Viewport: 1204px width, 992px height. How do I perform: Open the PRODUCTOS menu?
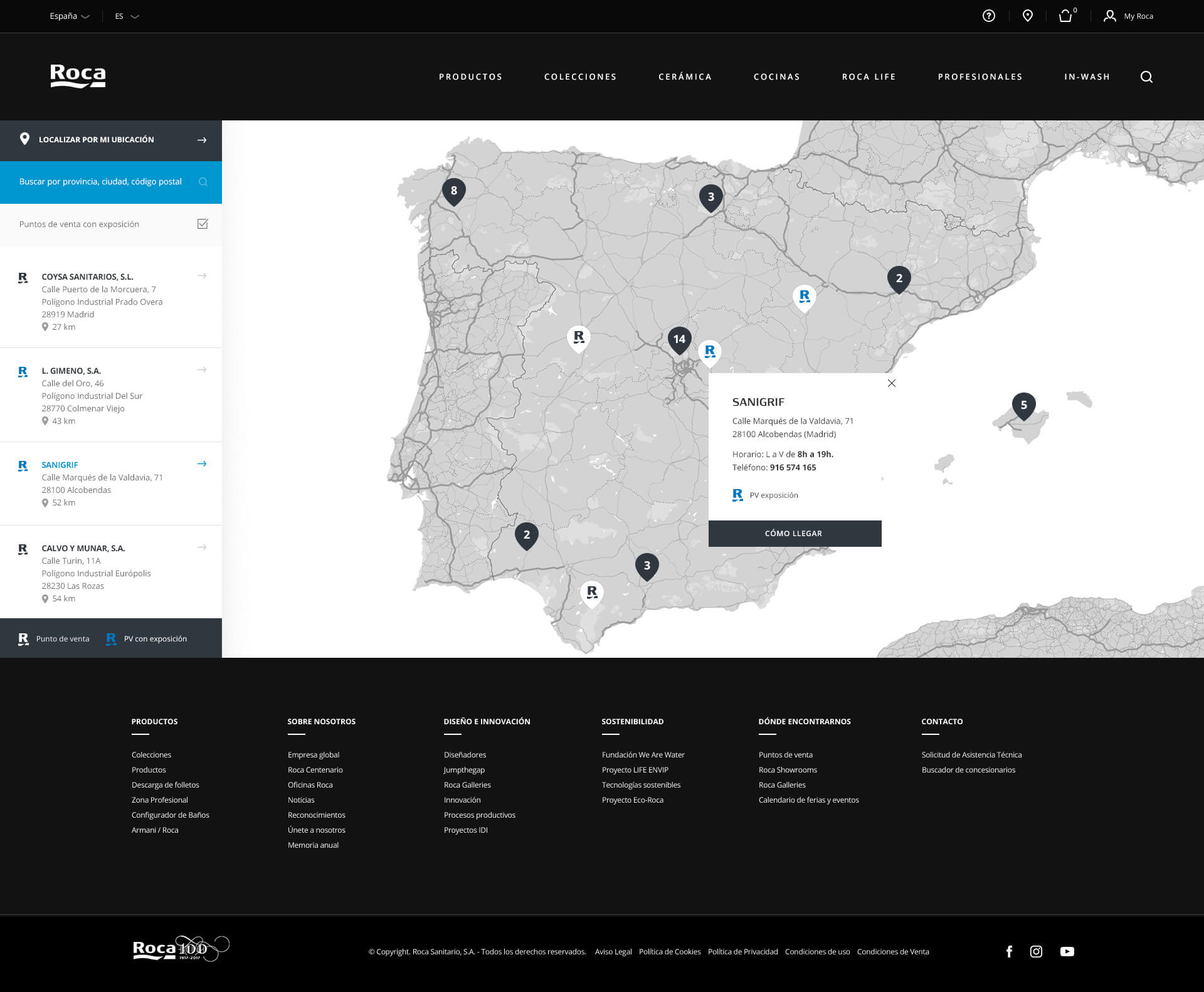coord(470,77)
